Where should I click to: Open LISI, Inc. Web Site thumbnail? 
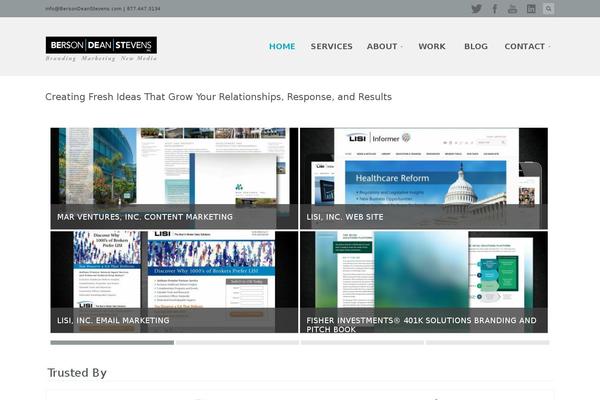point(424,178)
